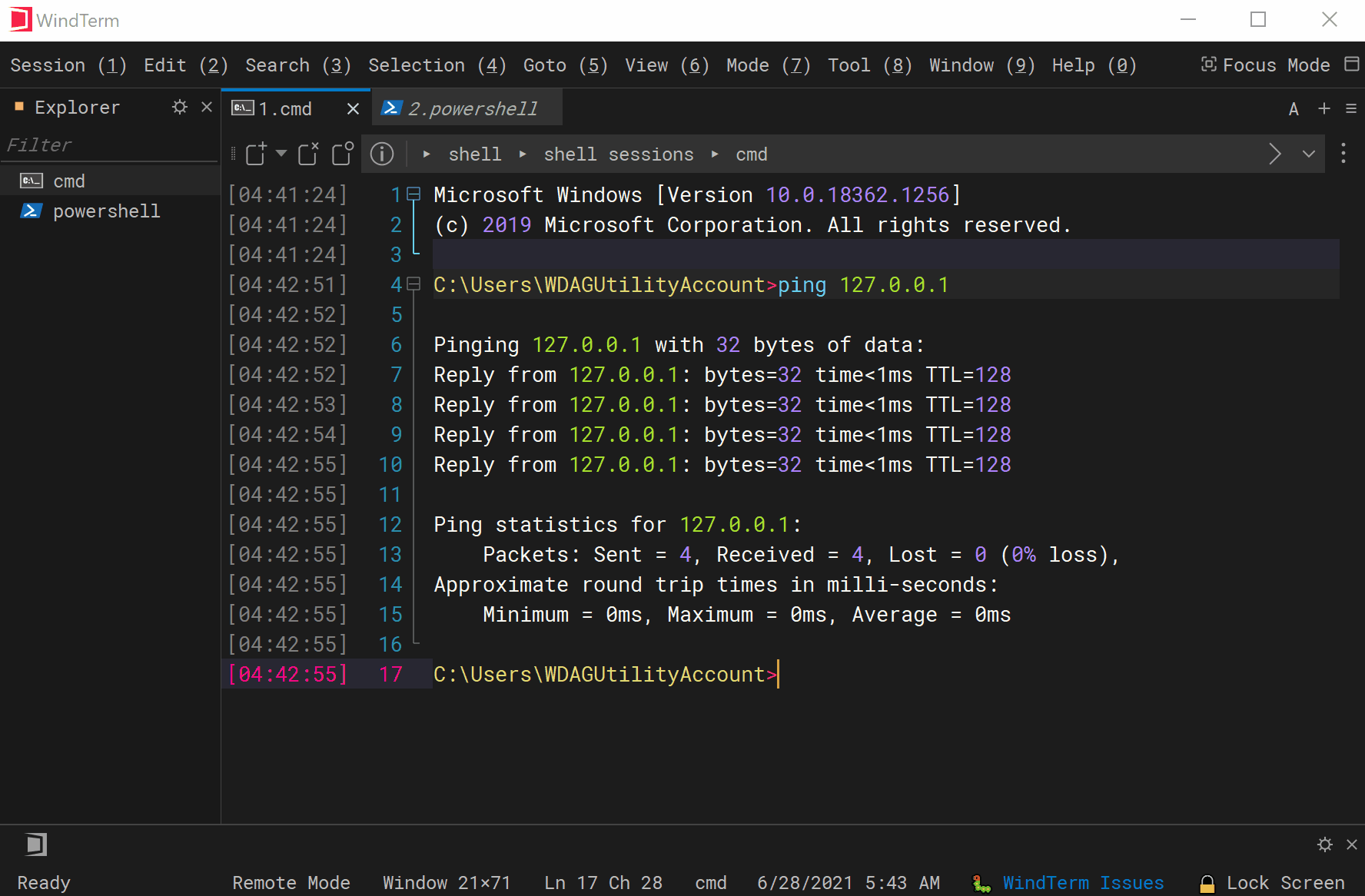Collapse the fold marker at line 1

pos(413,194)
